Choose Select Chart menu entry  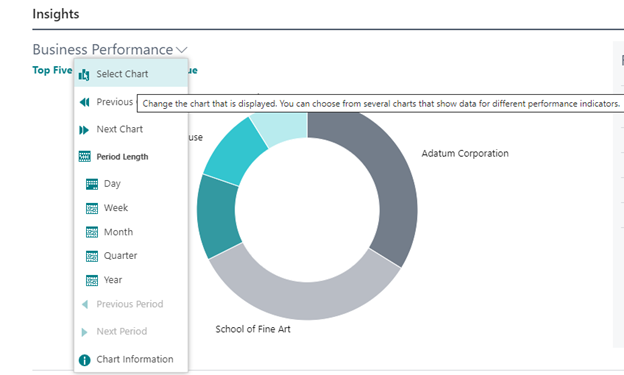tap(131, 74)
